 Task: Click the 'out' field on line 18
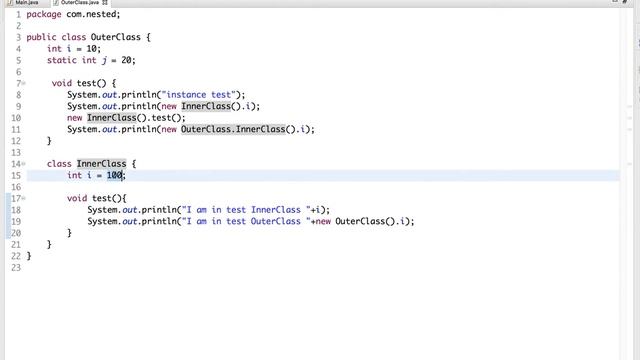click(130, 210)
